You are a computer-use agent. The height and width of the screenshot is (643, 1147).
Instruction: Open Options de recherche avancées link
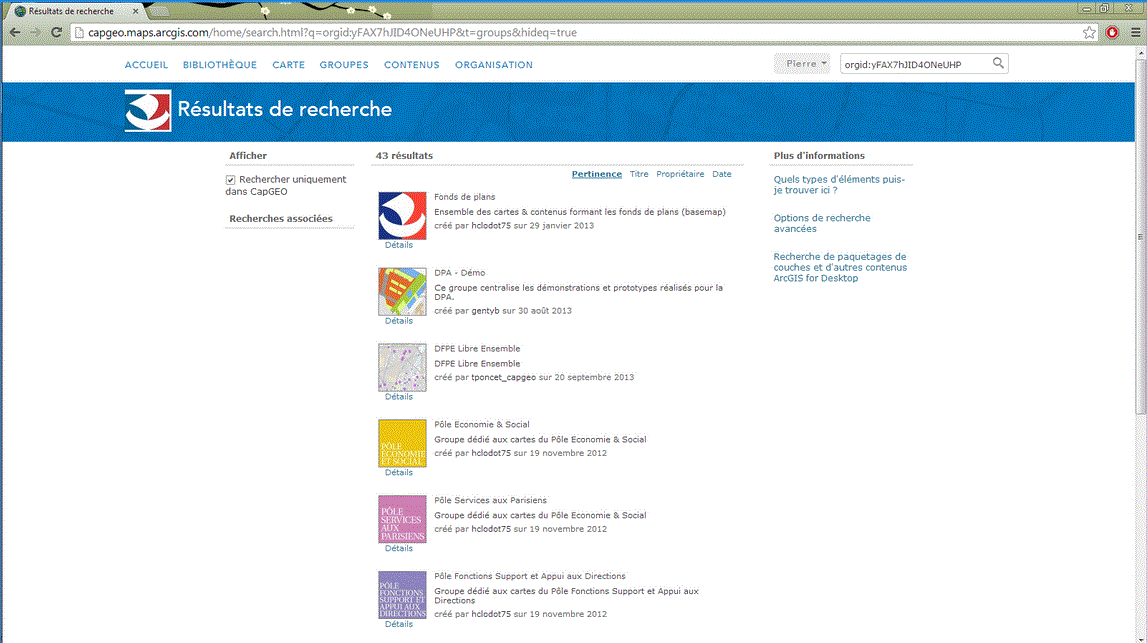tap(822, 223)
